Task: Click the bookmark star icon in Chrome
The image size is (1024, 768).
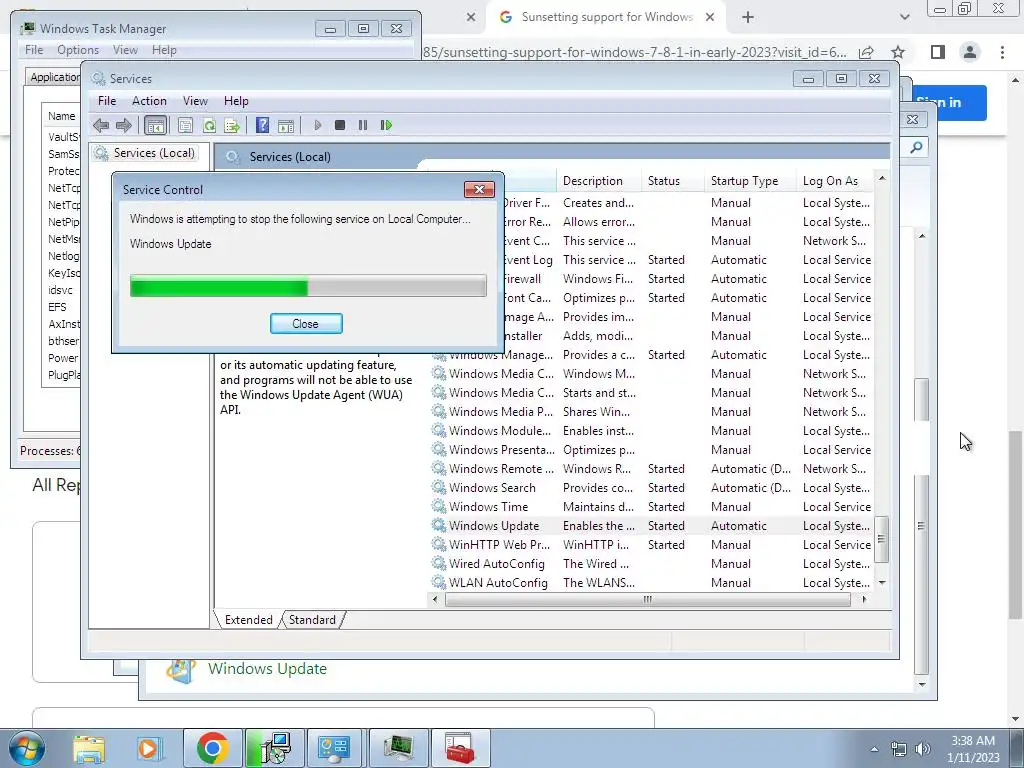Action: pyautogui.click(x=898, y=52)
